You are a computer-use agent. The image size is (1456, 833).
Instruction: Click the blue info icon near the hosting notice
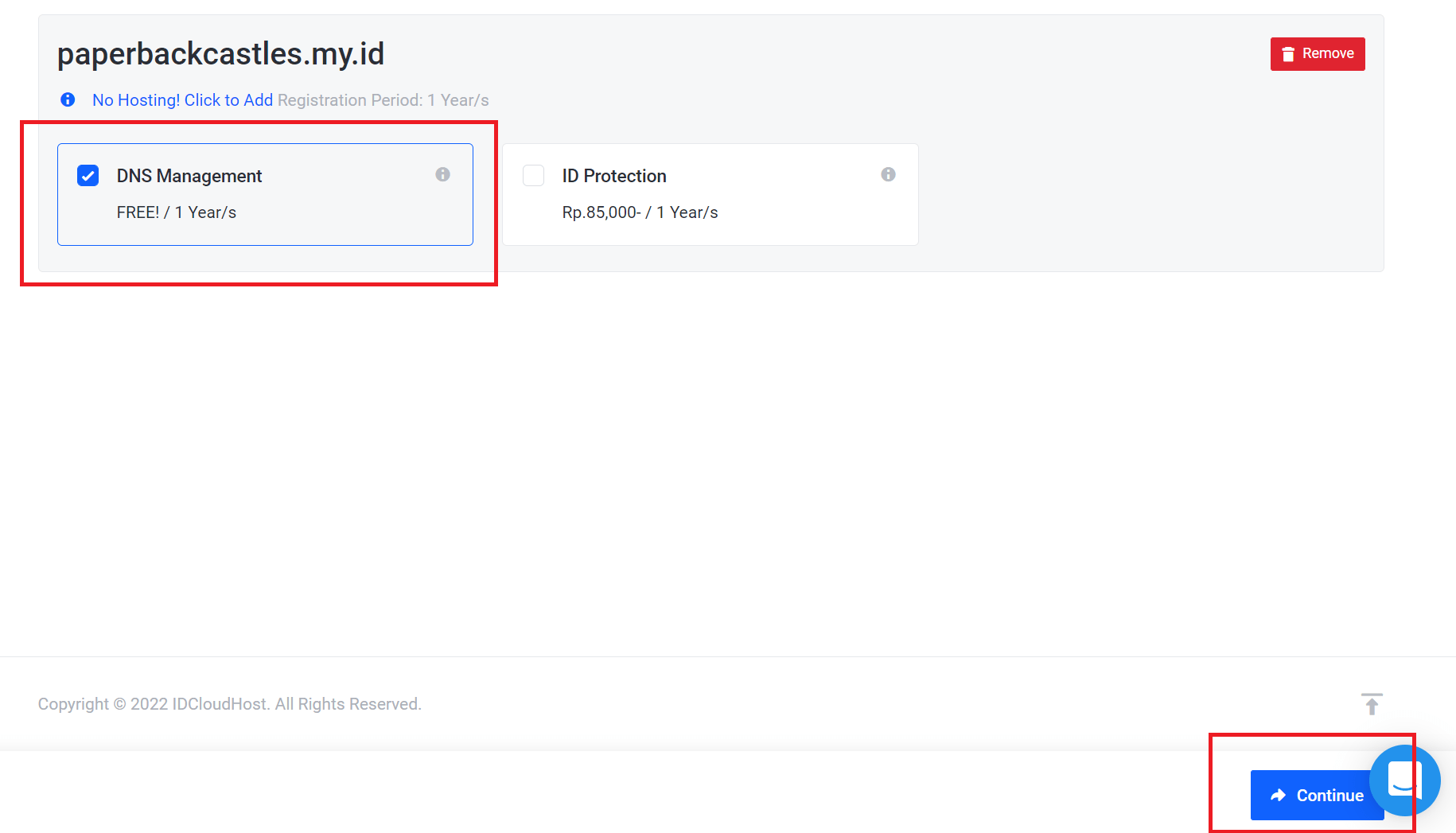[68, 99]
